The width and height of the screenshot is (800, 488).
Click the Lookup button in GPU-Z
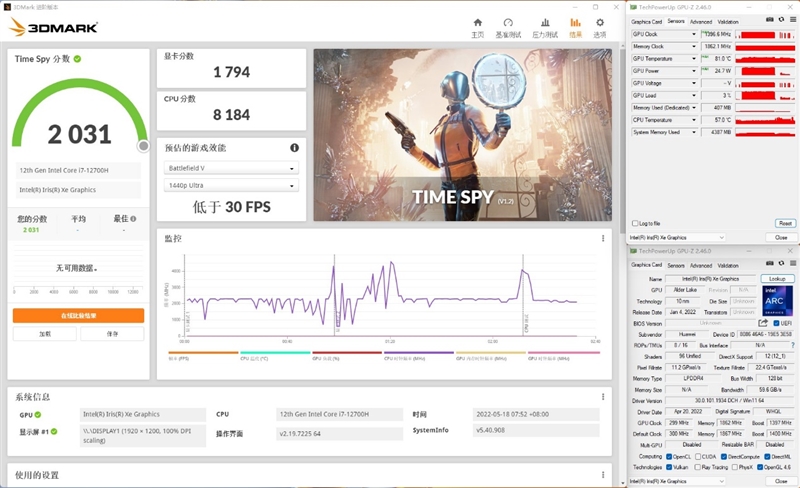(778, 279)
